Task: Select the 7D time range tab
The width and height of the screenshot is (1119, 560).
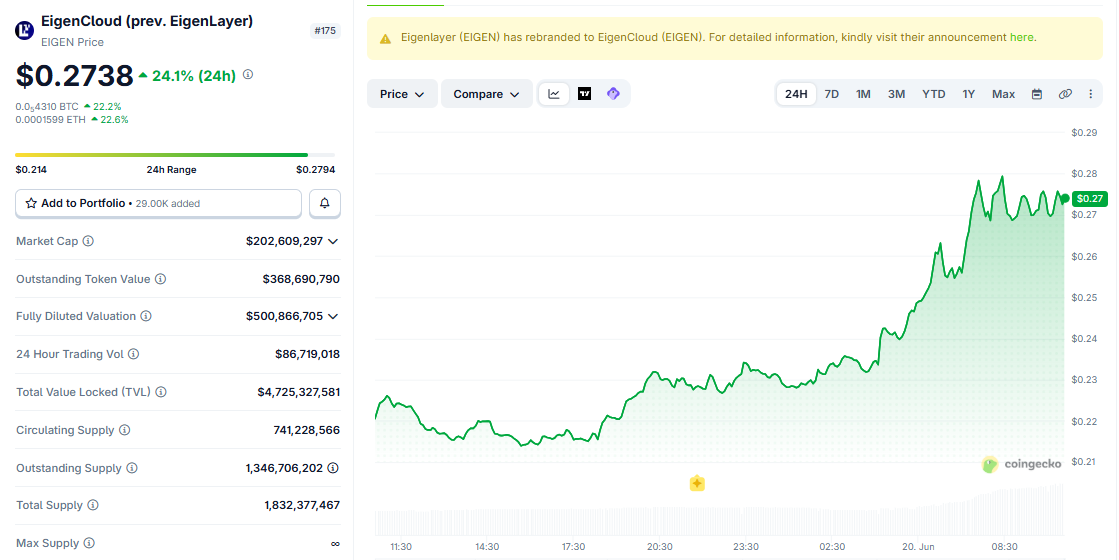Action: (x=831, y=94)
